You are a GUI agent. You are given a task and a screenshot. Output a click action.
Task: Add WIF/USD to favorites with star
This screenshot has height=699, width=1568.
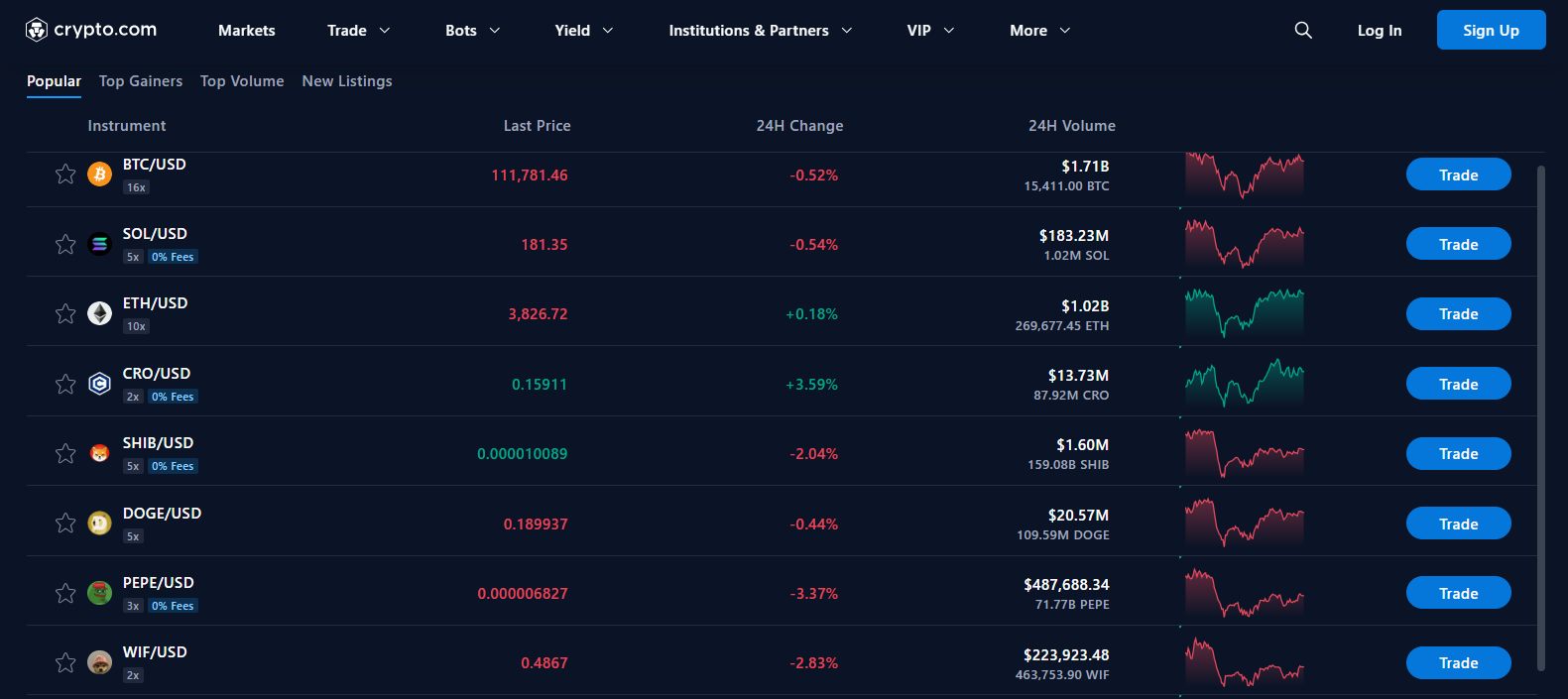pyautogui.click(x=65, y=662)
